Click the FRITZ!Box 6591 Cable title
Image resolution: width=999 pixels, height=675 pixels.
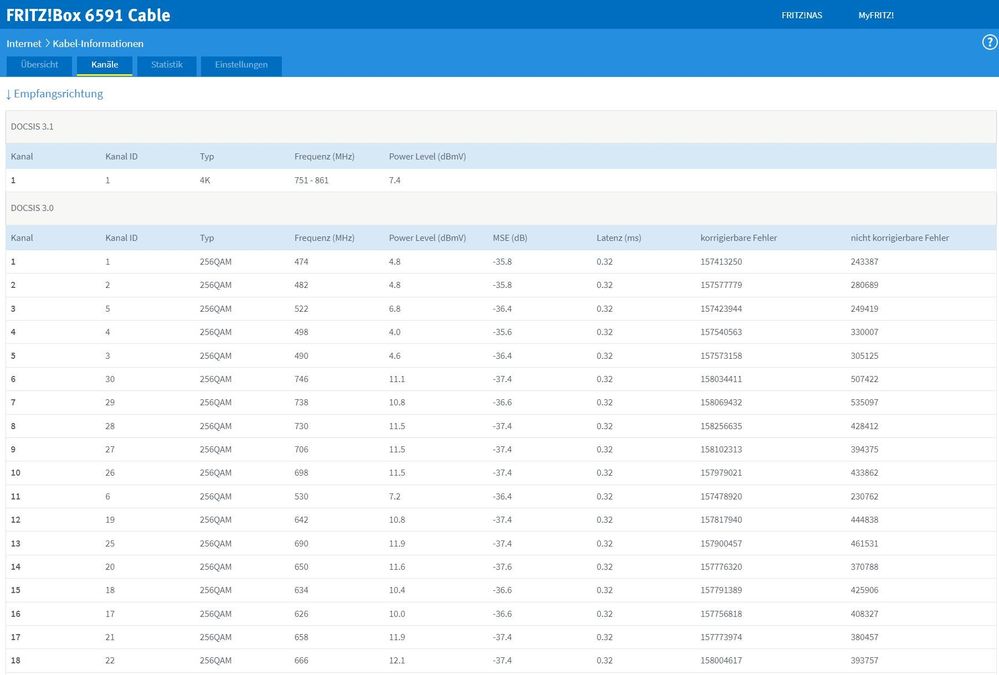88,15
